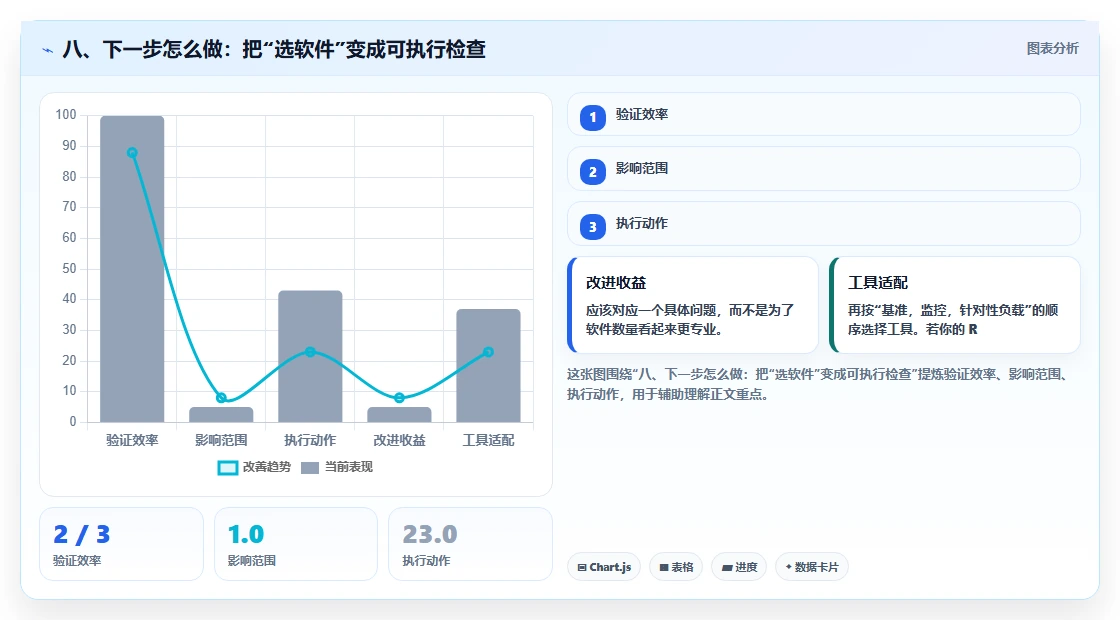Click the 执行动作 bar in chart

tap(310, 356)
